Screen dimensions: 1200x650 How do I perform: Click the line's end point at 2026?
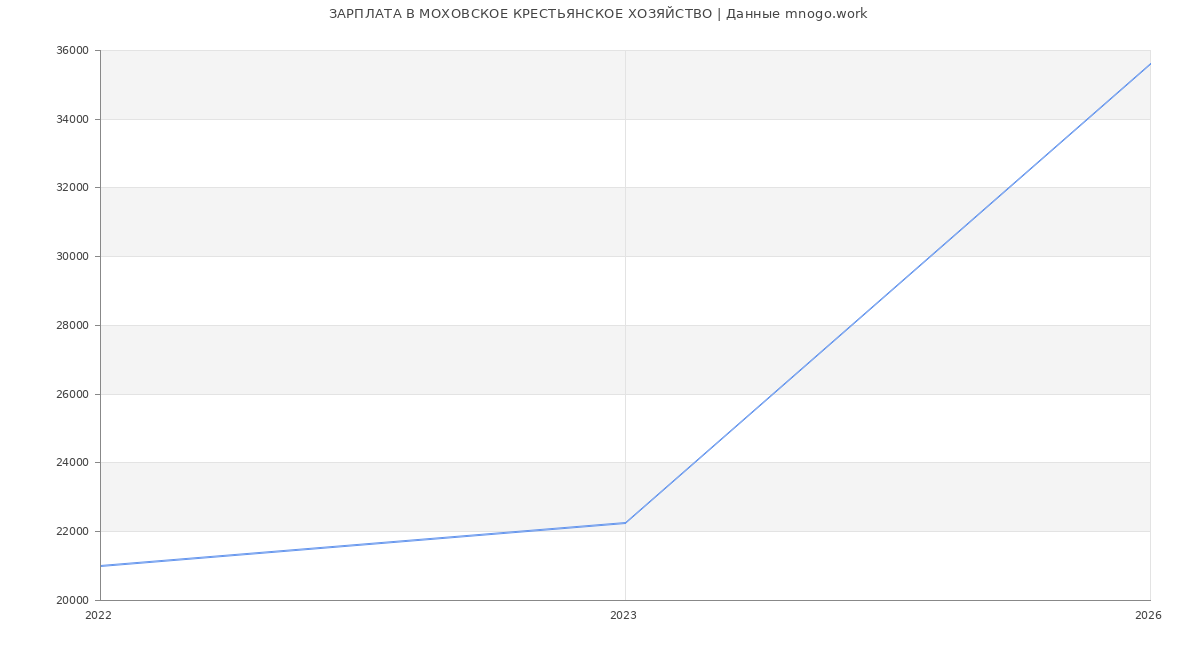[x=1150, y=64]
